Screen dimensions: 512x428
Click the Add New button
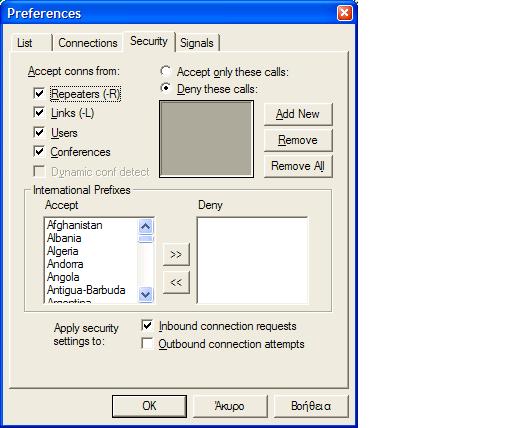(x=298, y=114)
